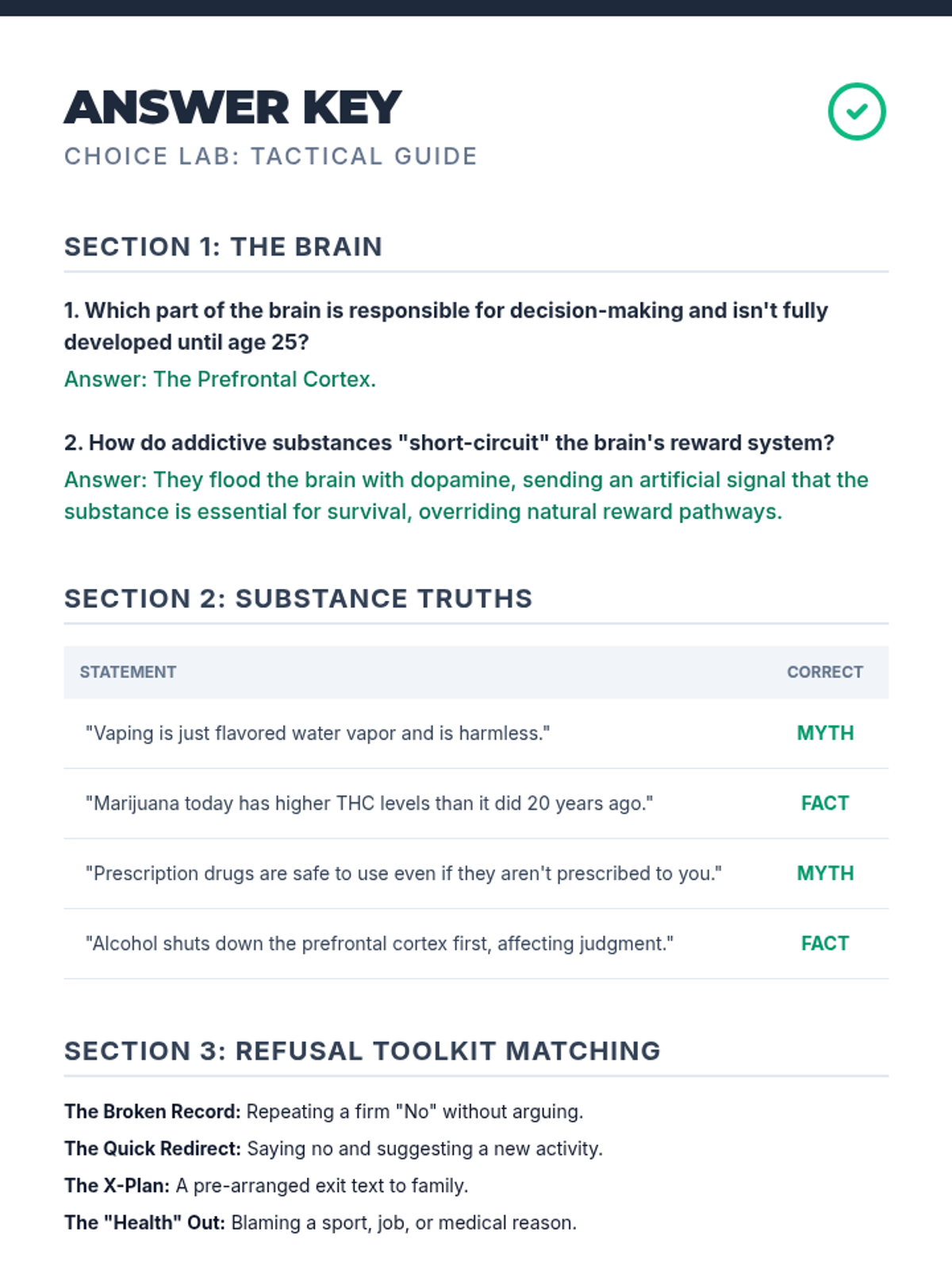Screen dimensions: 952x1270
Task: Click MYTH label for vaping statement
Action: (x=825, y=733)
